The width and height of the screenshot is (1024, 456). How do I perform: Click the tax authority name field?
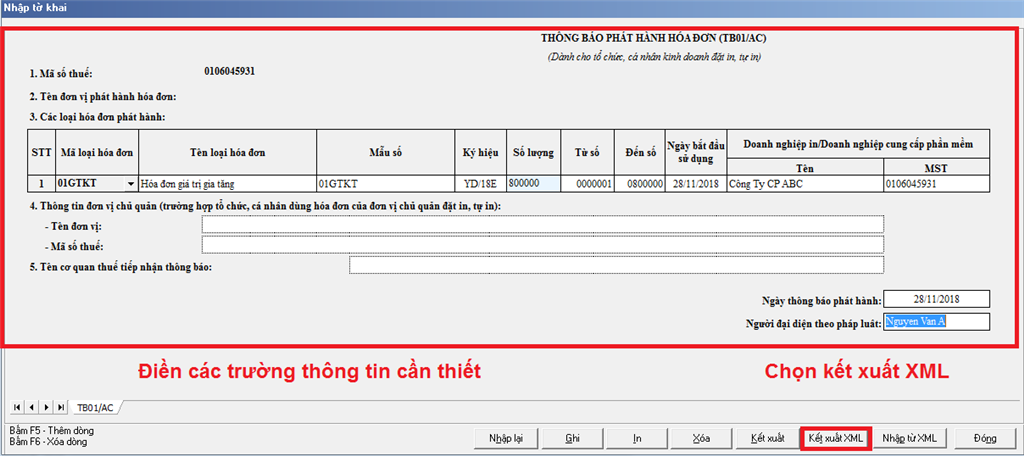click(x=616, y=266)
